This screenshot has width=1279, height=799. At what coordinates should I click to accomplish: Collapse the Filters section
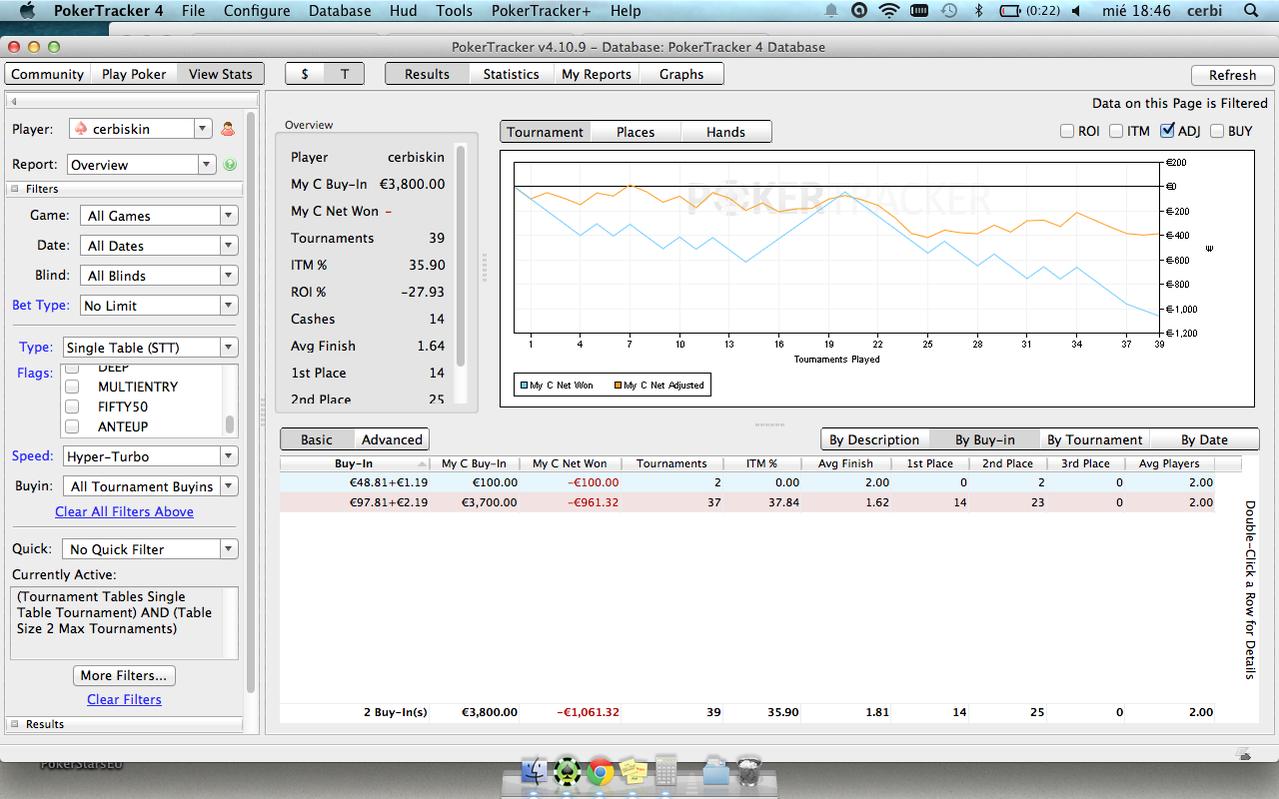coord(16,189)
